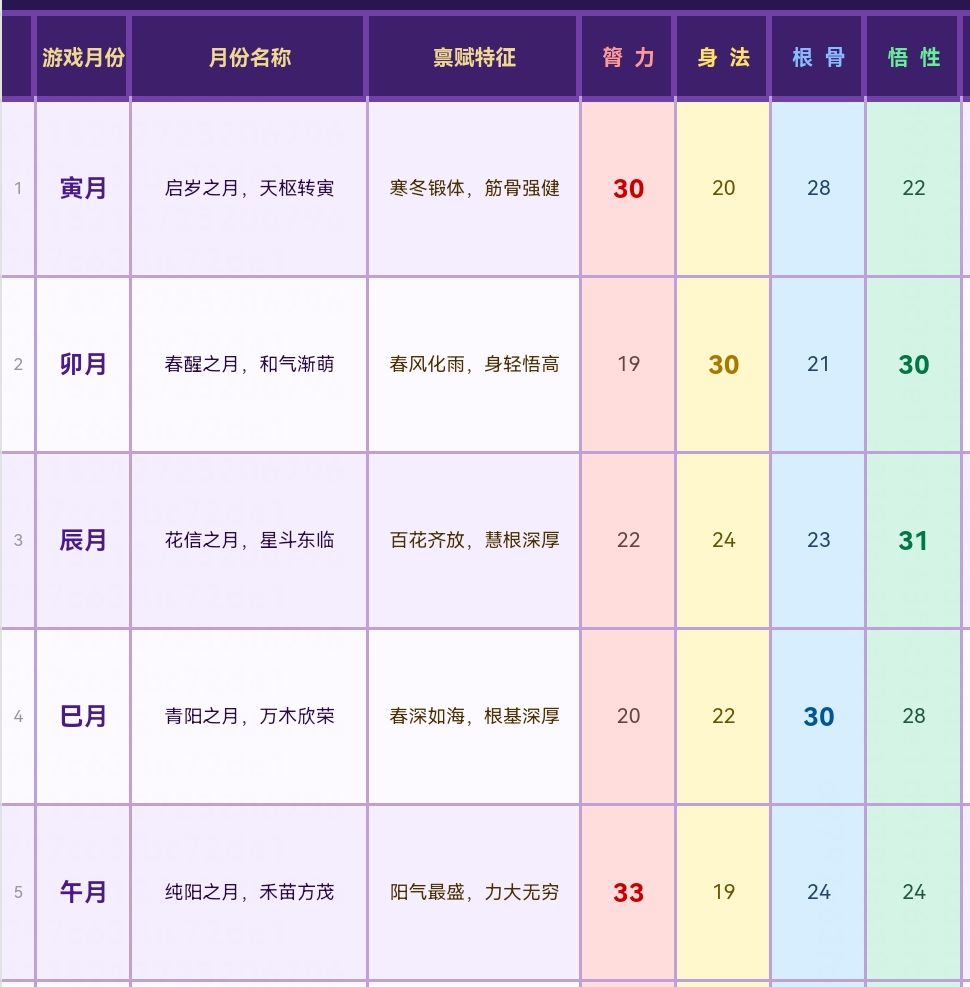Click the 膂力 column header

(x=628, y=57)
